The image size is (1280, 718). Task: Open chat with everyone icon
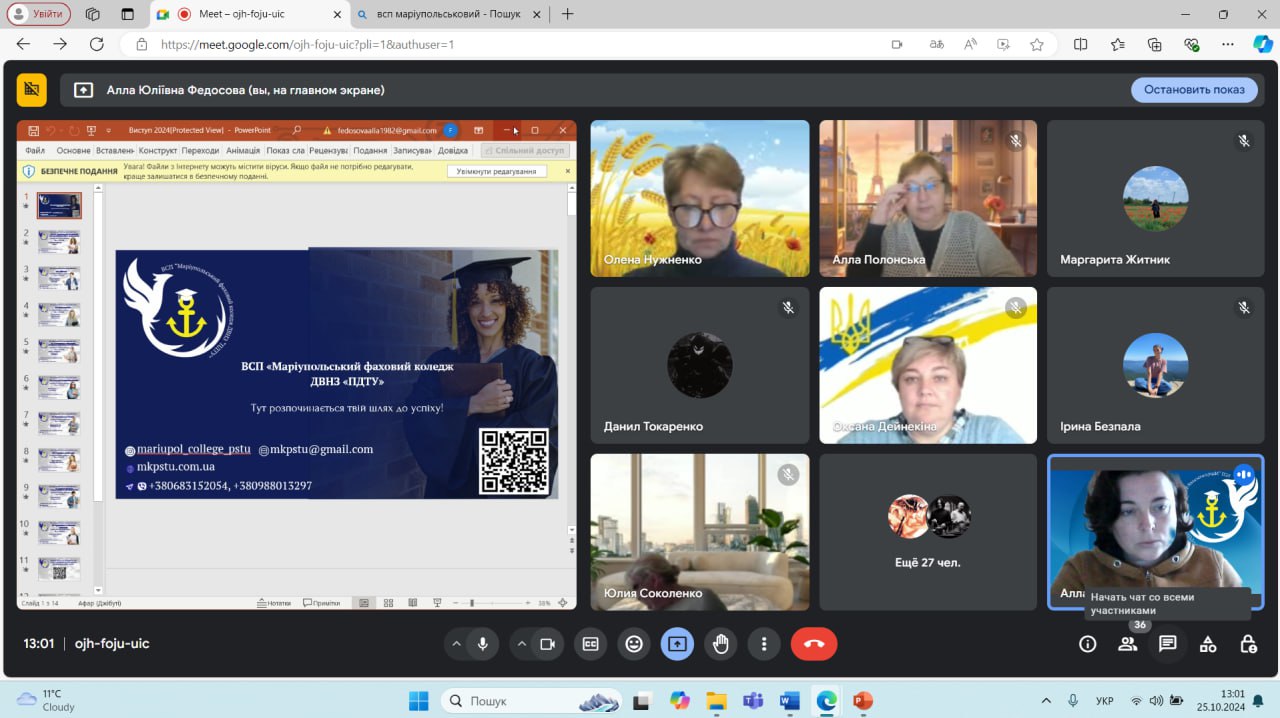tap(1167, 644)
